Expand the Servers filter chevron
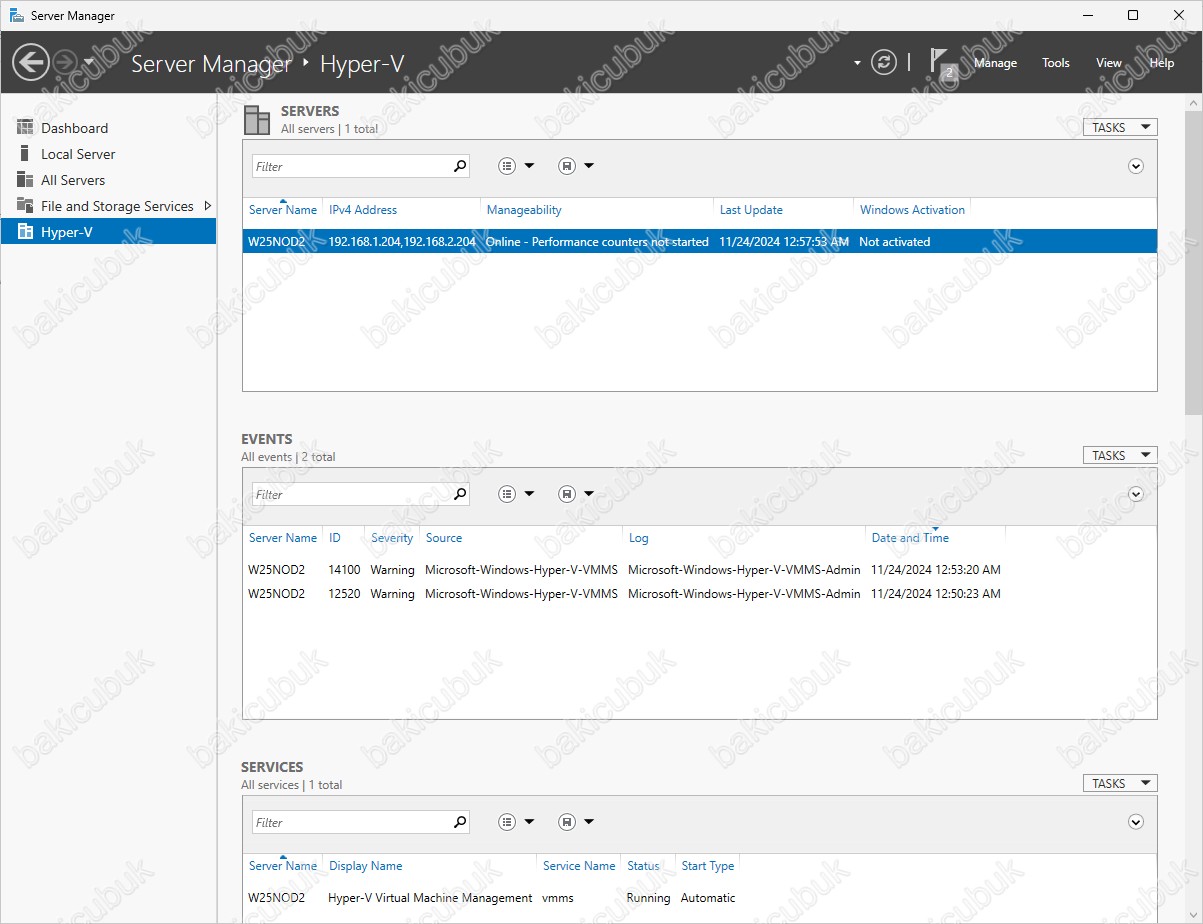 click(x=1136, y=167)
